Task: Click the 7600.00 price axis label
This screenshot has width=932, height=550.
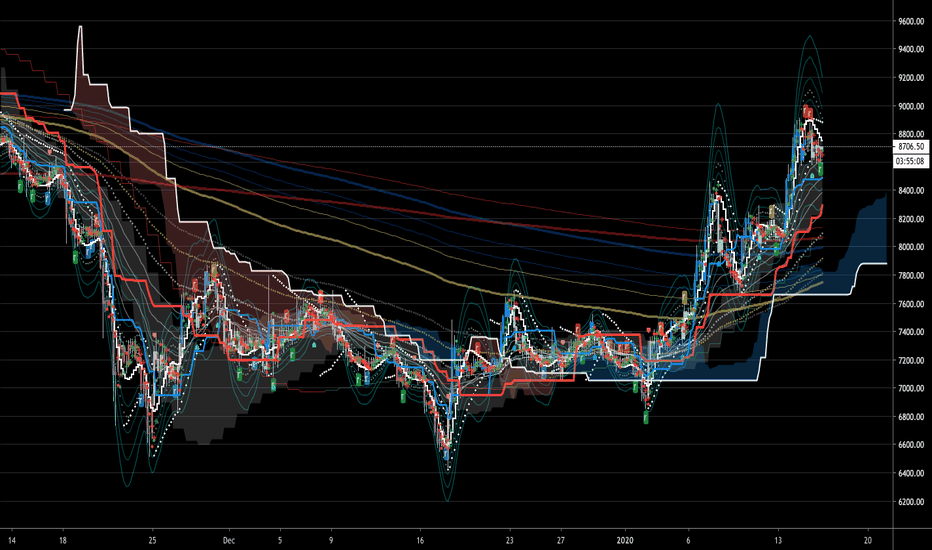Action: 911,304
